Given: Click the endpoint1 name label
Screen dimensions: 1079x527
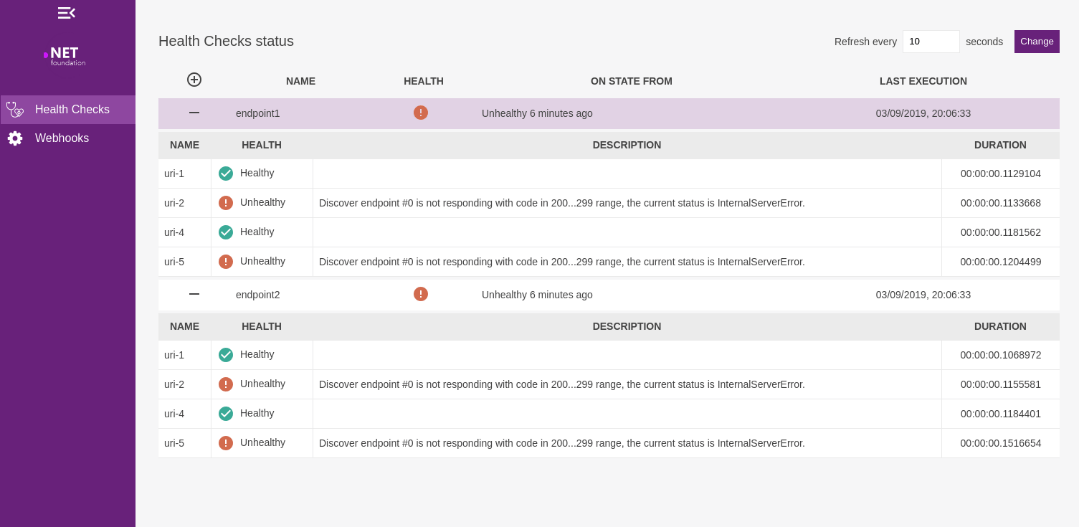Looking at the screenshot, I should coord(258,114).
